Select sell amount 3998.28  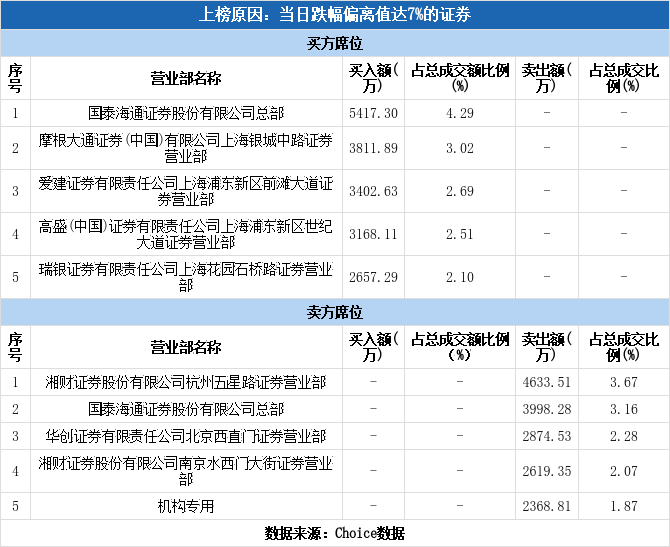click(x=547, y=409)
